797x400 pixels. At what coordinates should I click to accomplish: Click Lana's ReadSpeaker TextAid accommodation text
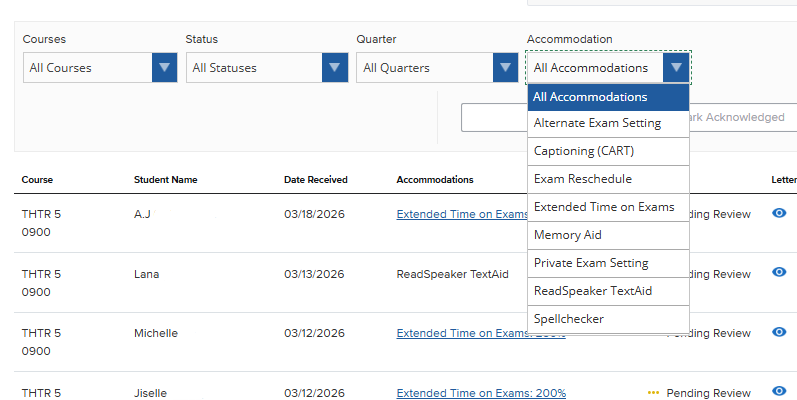click(x=452, y=274)
